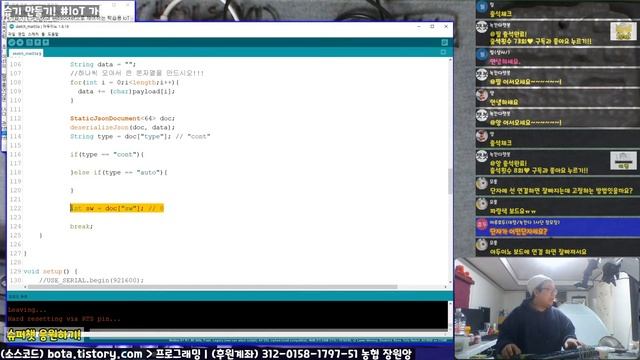Click the 'StaticJsonDocument<64> doc;' line
640x360 pixels.
tap(122, 118)
